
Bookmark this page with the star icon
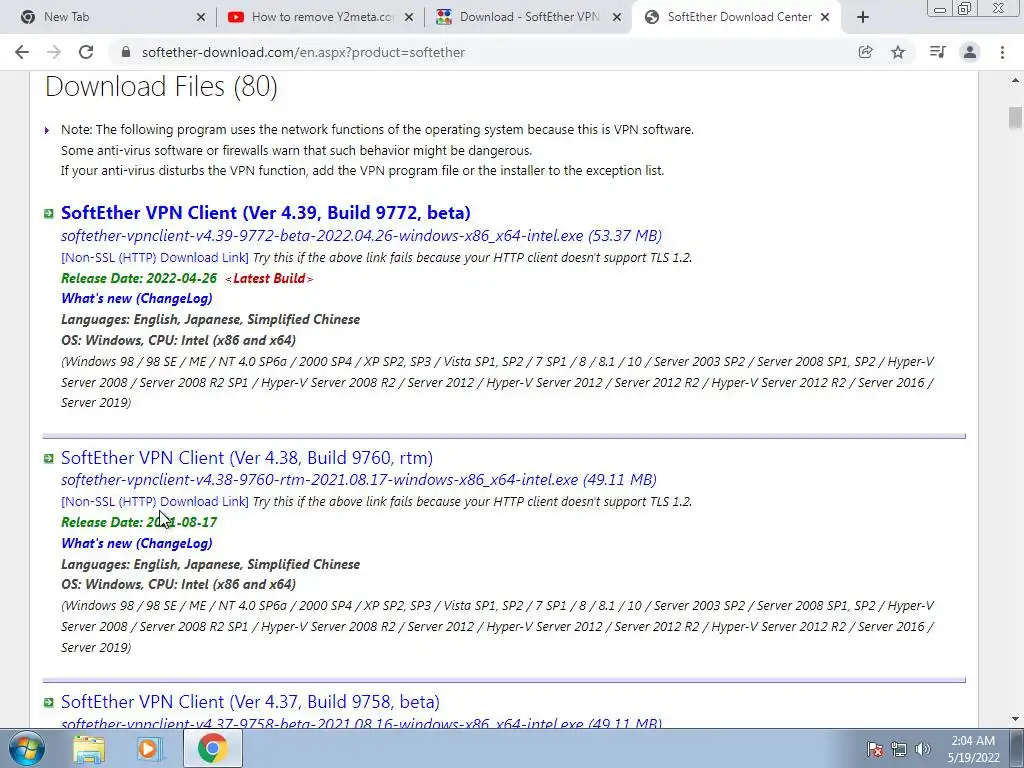tap(898, 52)
